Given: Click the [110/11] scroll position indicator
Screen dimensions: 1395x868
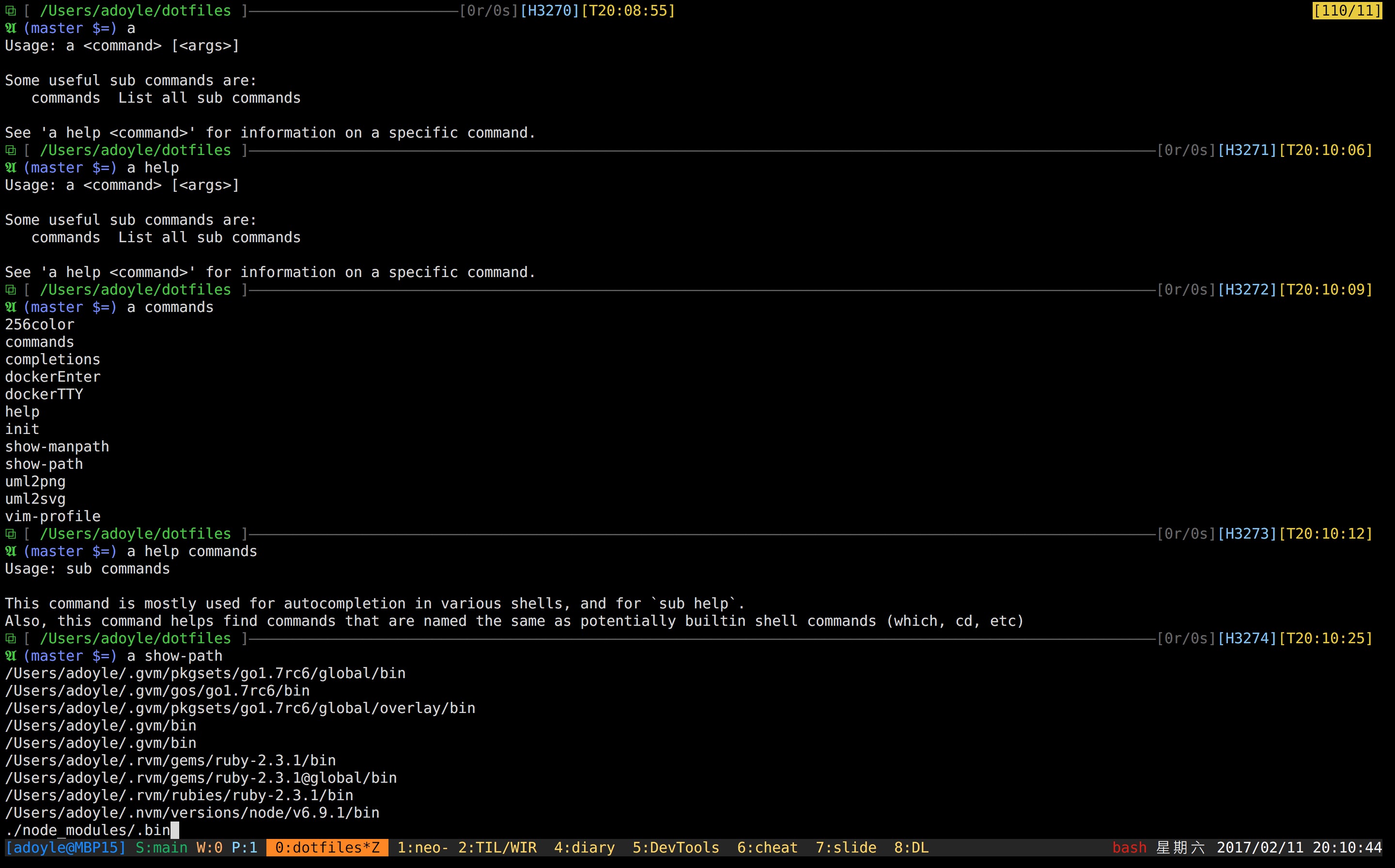Looking at the screenshot, I should pyautogui.click(x=1347, y=11).
